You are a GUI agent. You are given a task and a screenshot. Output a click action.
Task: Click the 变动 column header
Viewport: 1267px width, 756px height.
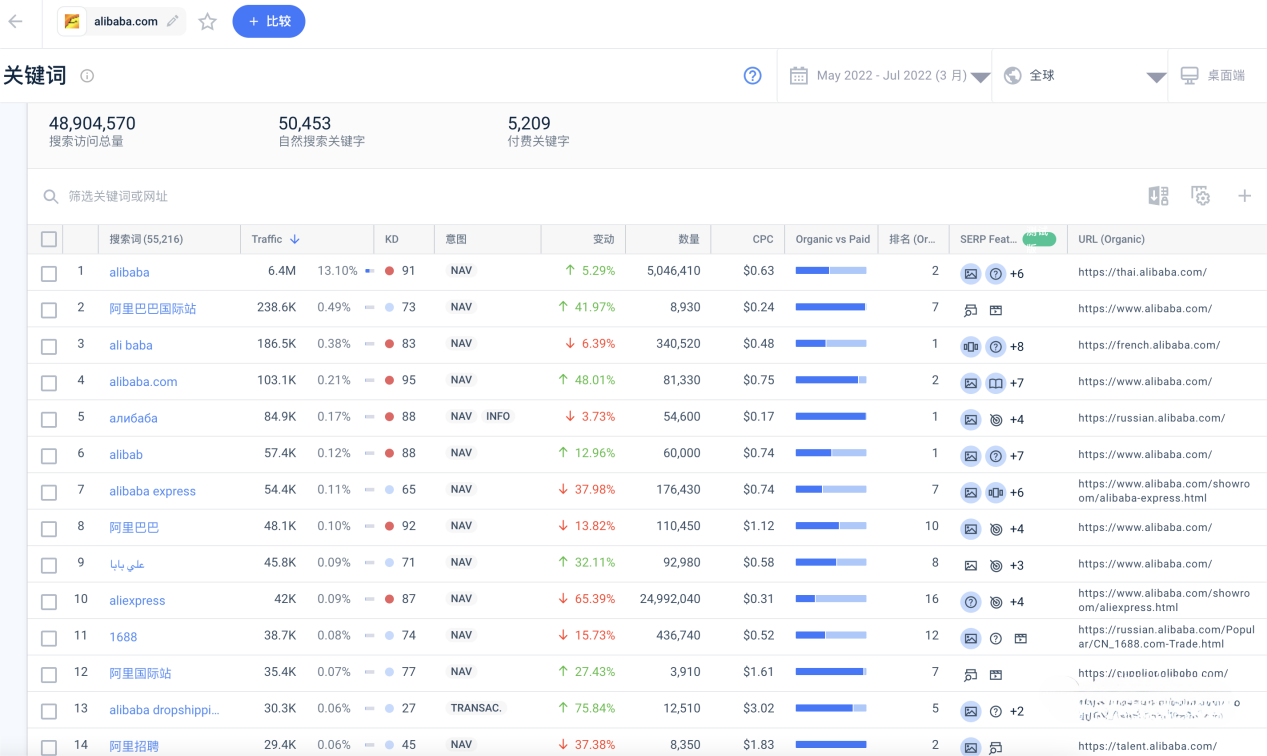(604, 239)
